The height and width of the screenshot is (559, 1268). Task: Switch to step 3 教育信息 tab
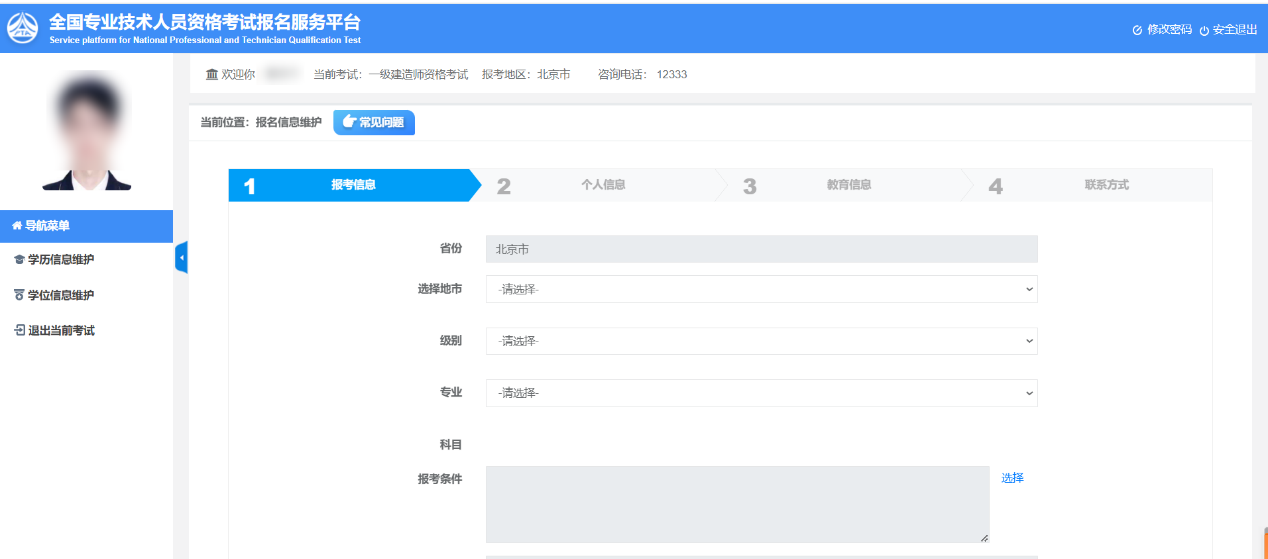(847, 185)
